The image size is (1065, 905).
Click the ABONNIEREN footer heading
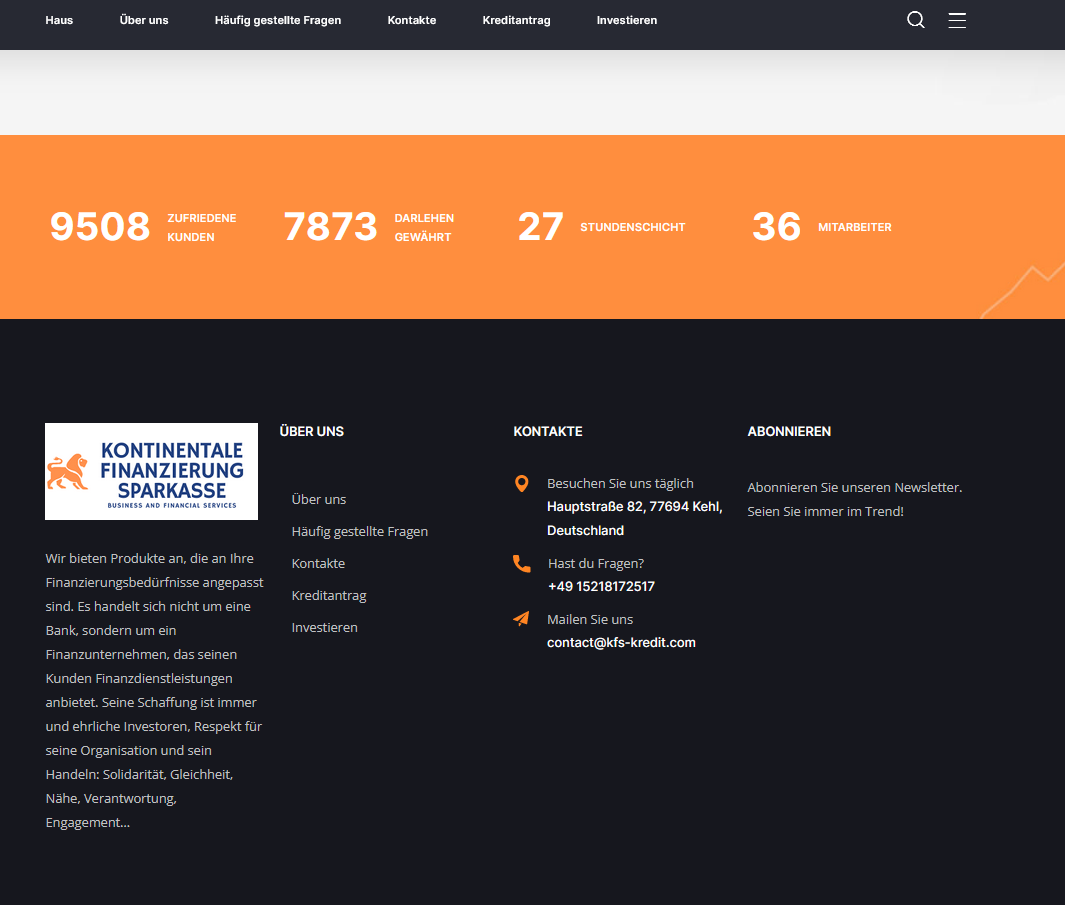coord(789,431)
